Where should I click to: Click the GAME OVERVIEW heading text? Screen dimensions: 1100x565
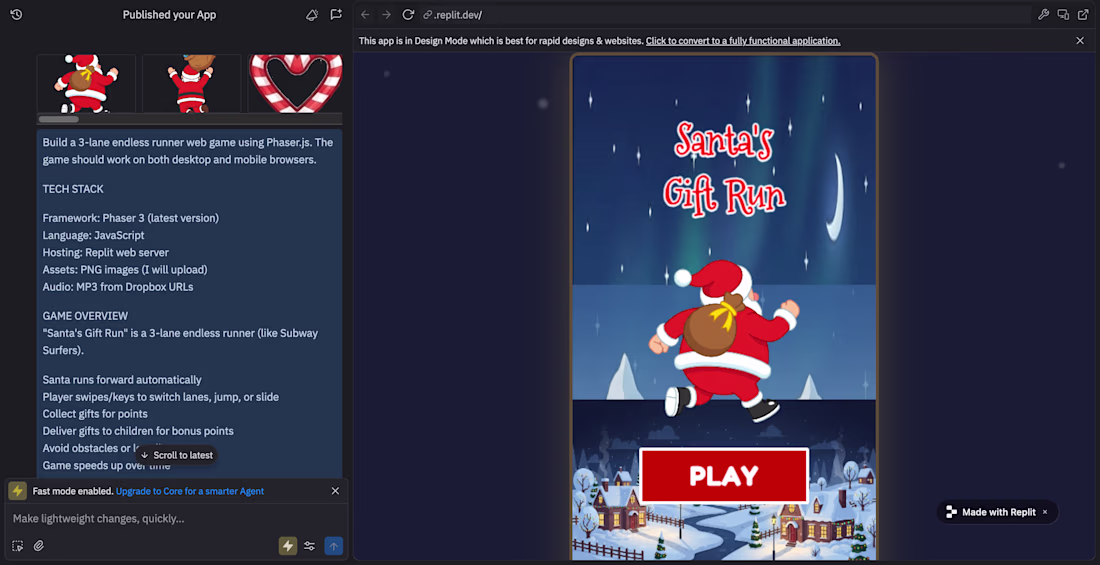click(85, 316)
